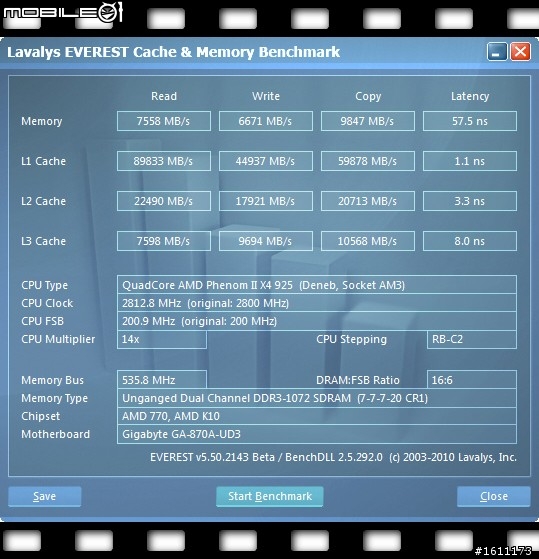Minimize the EVEREST benchmark window
The image size is (539, 559).
click(x=497, y=52)
